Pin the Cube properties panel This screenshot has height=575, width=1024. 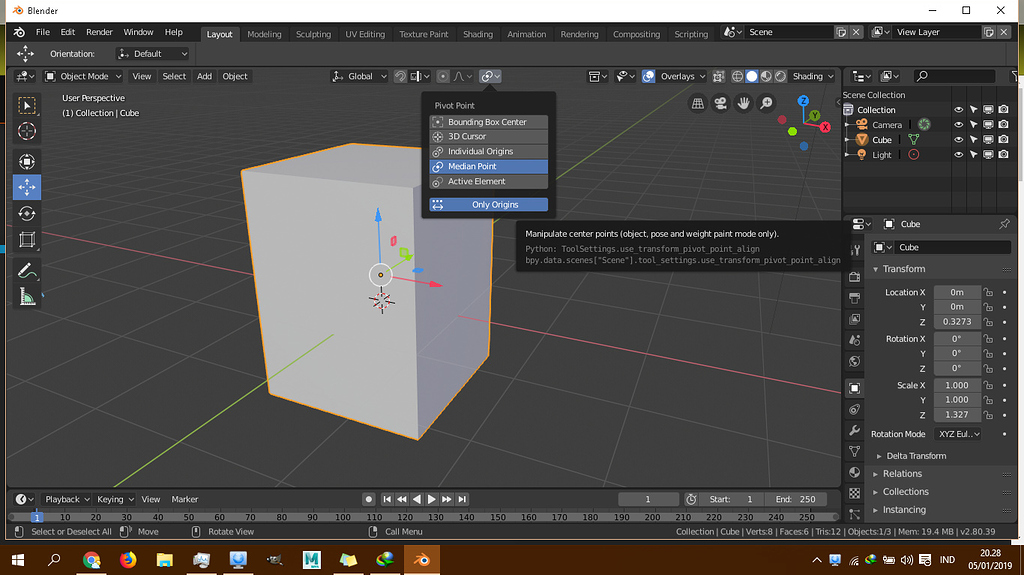tap(1004, 224)
